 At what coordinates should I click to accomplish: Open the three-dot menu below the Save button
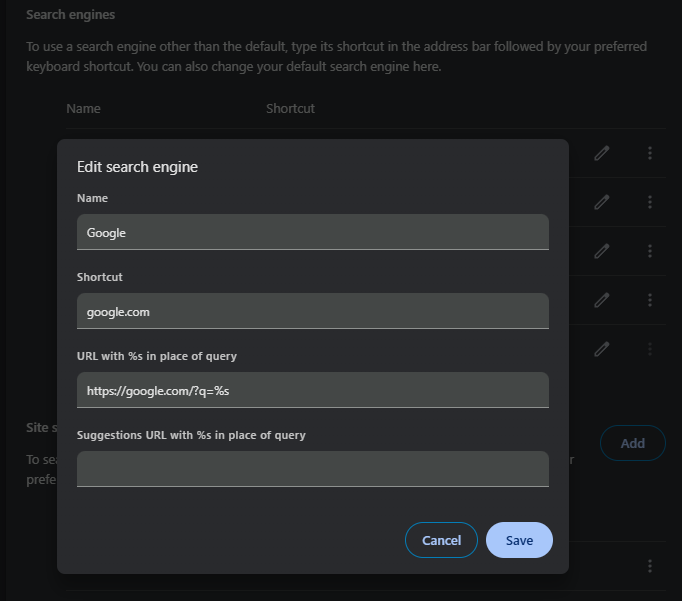[x=650, y=566]
